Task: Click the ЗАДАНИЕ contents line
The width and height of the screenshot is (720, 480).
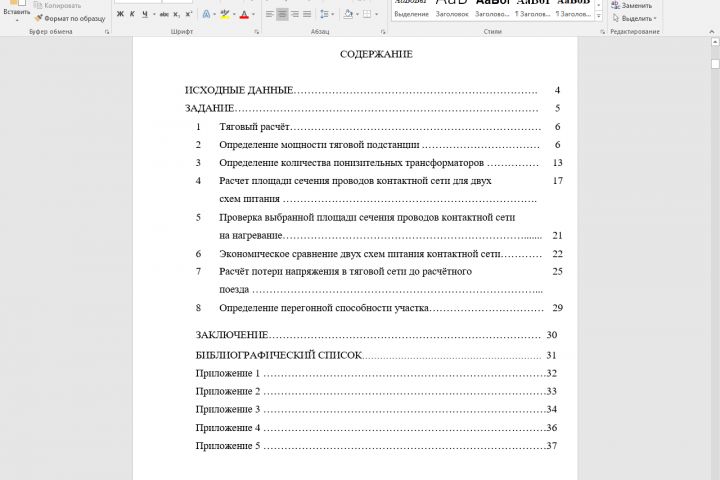Action: [372, 108]
